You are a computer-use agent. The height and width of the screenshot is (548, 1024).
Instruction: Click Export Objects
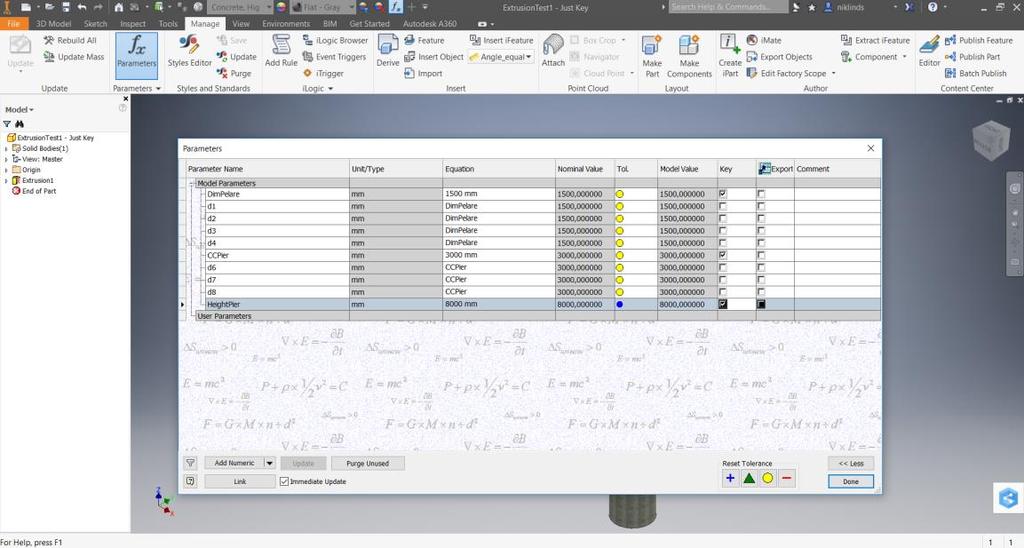click(x=780, y=57)
